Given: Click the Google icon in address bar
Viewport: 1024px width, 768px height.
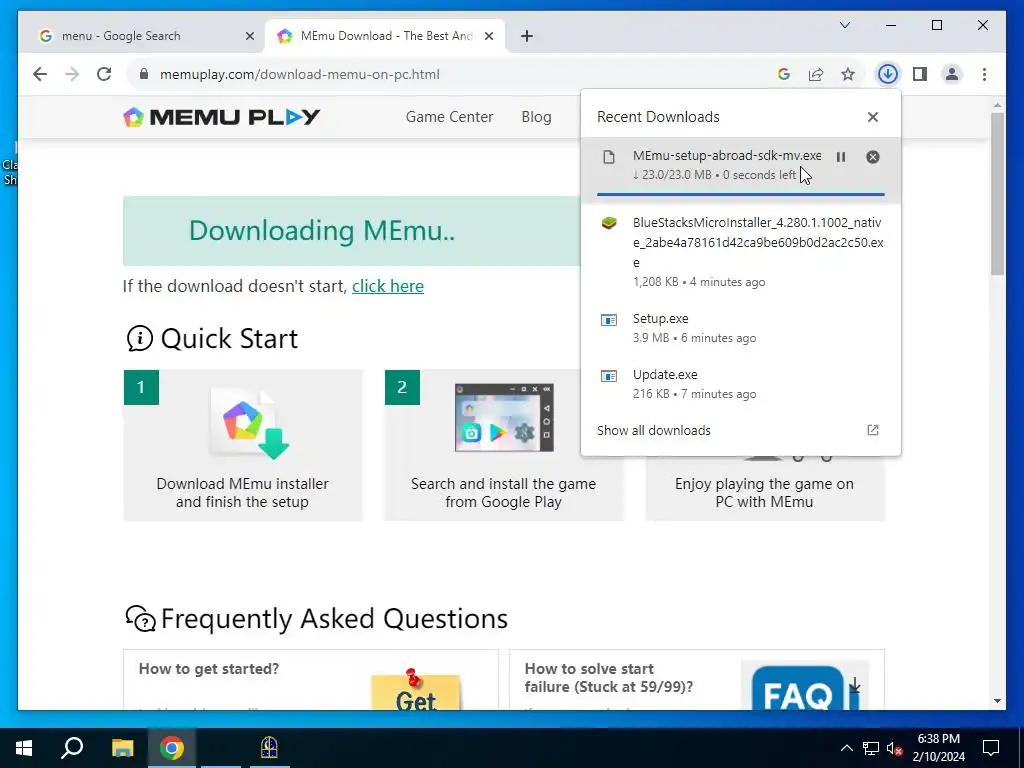Looking at the screenshot, I should tap(784, 74).
